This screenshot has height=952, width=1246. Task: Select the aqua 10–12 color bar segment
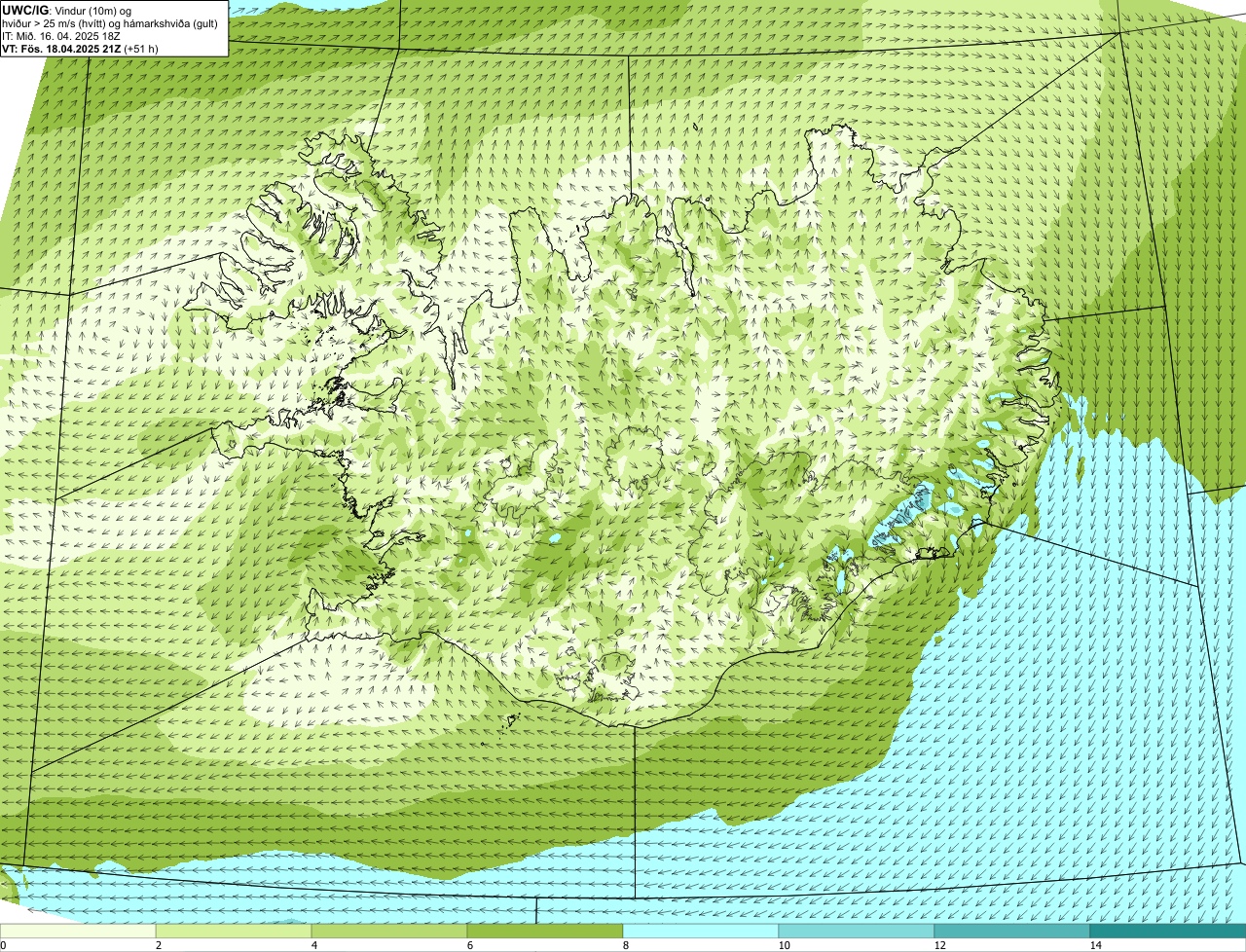coord(857,932)
